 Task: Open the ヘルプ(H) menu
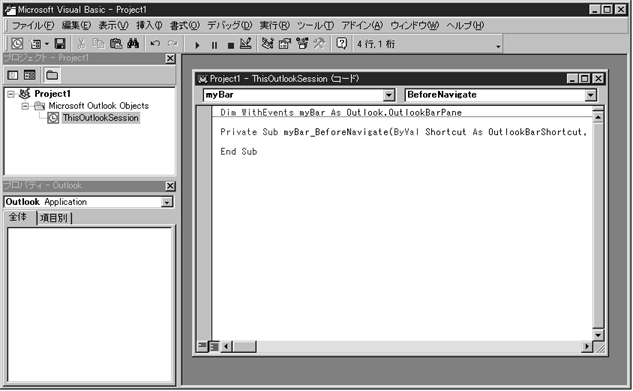(465, 25)
